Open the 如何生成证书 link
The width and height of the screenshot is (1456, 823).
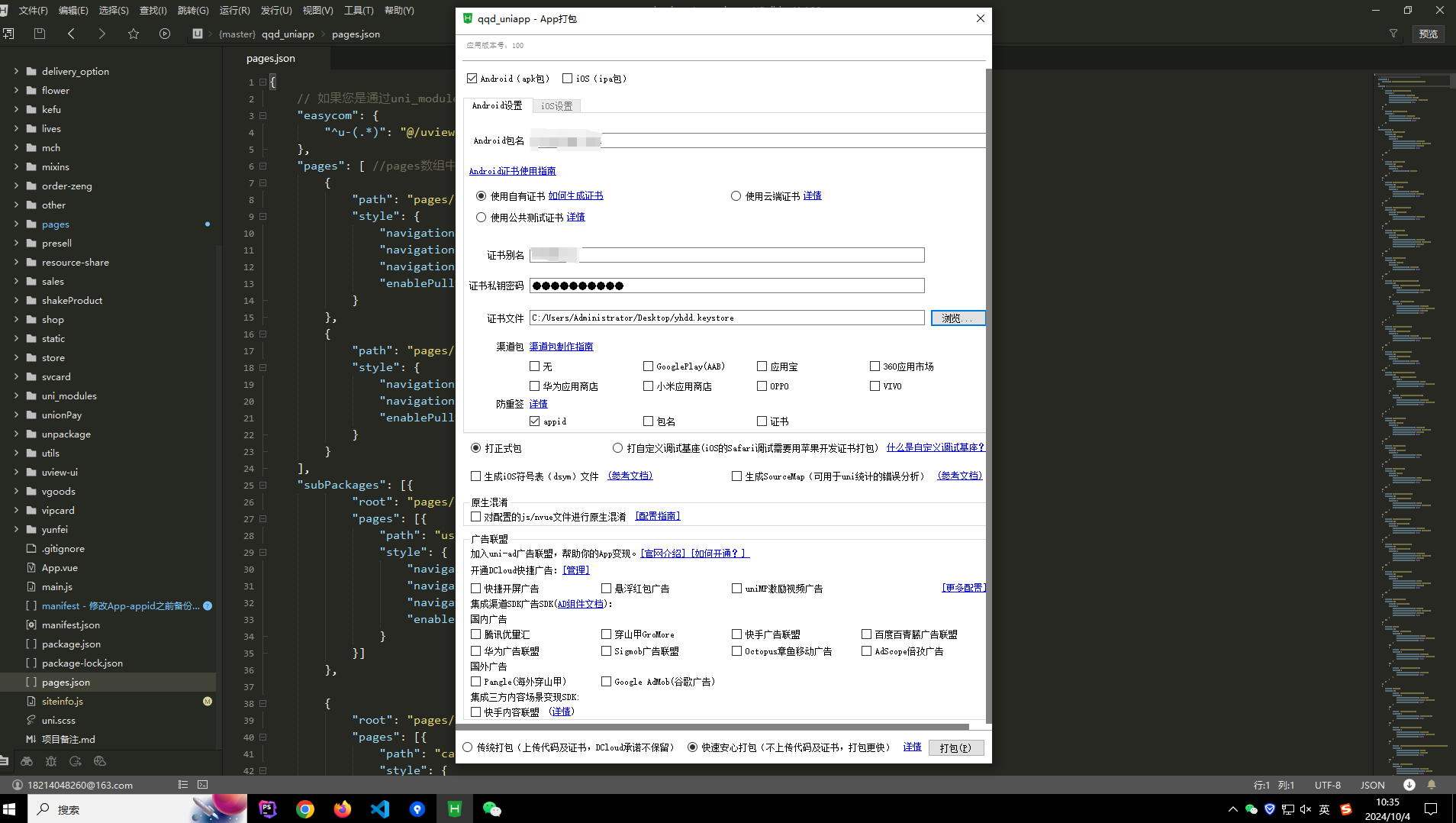(x=575, y=196)
